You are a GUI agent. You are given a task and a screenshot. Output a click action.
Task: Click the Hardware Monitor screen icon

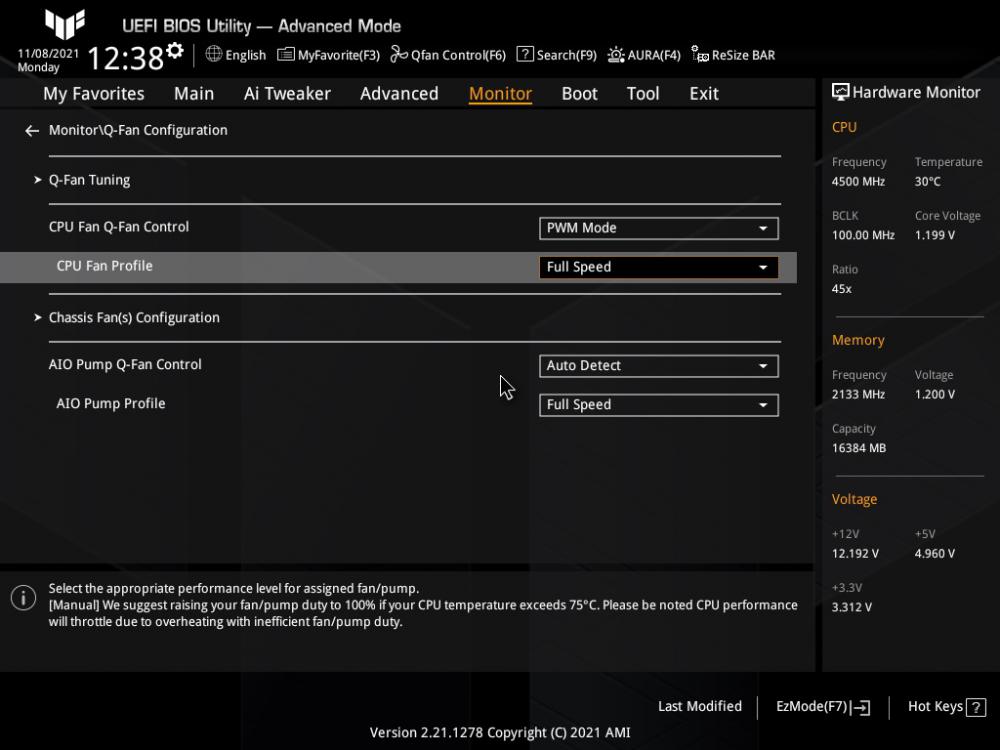tap(841, 92)
